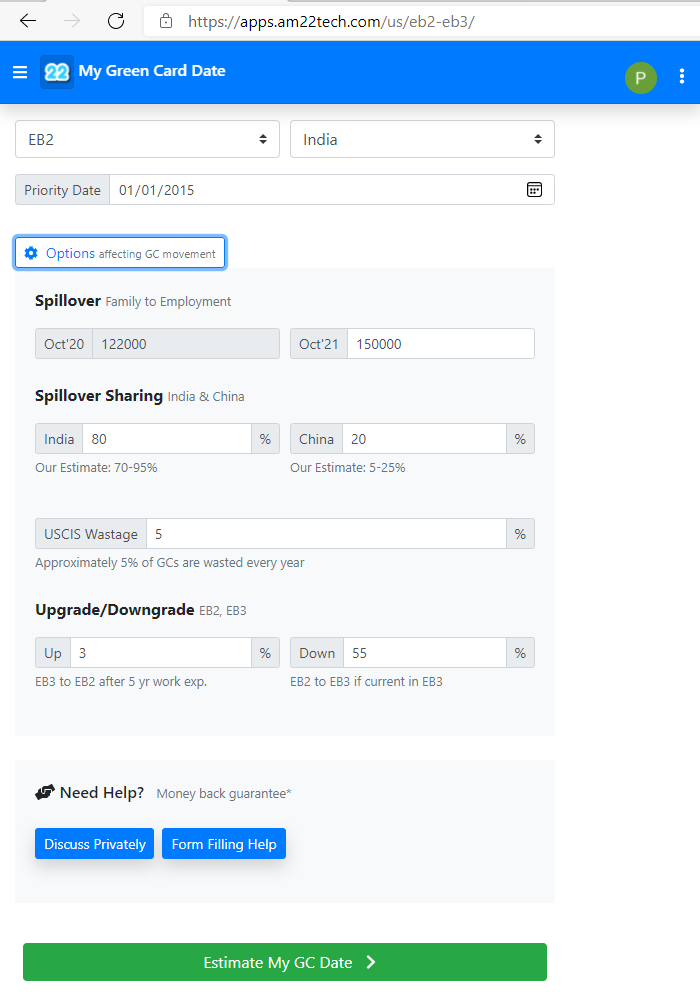Expand the EB2 category dropdown
Viewport: 700px width, 1006px height.
(x=147, y=140)
